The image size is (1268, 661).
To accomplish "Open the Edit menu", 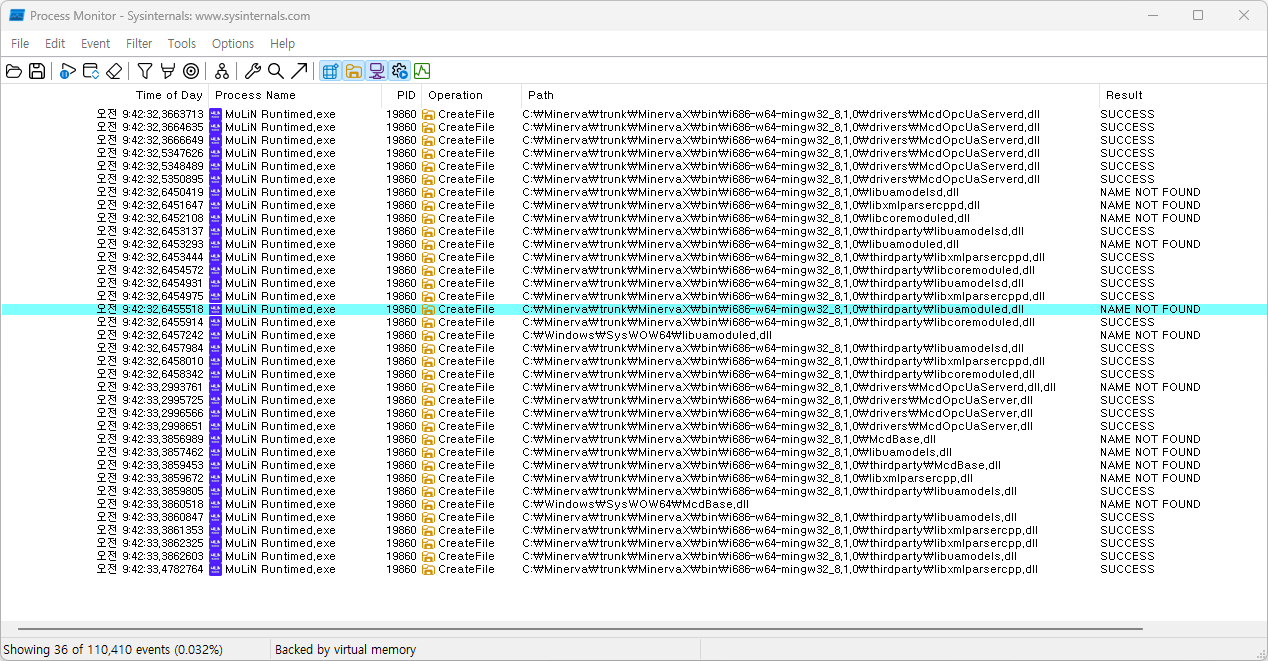I will point(55,44).
